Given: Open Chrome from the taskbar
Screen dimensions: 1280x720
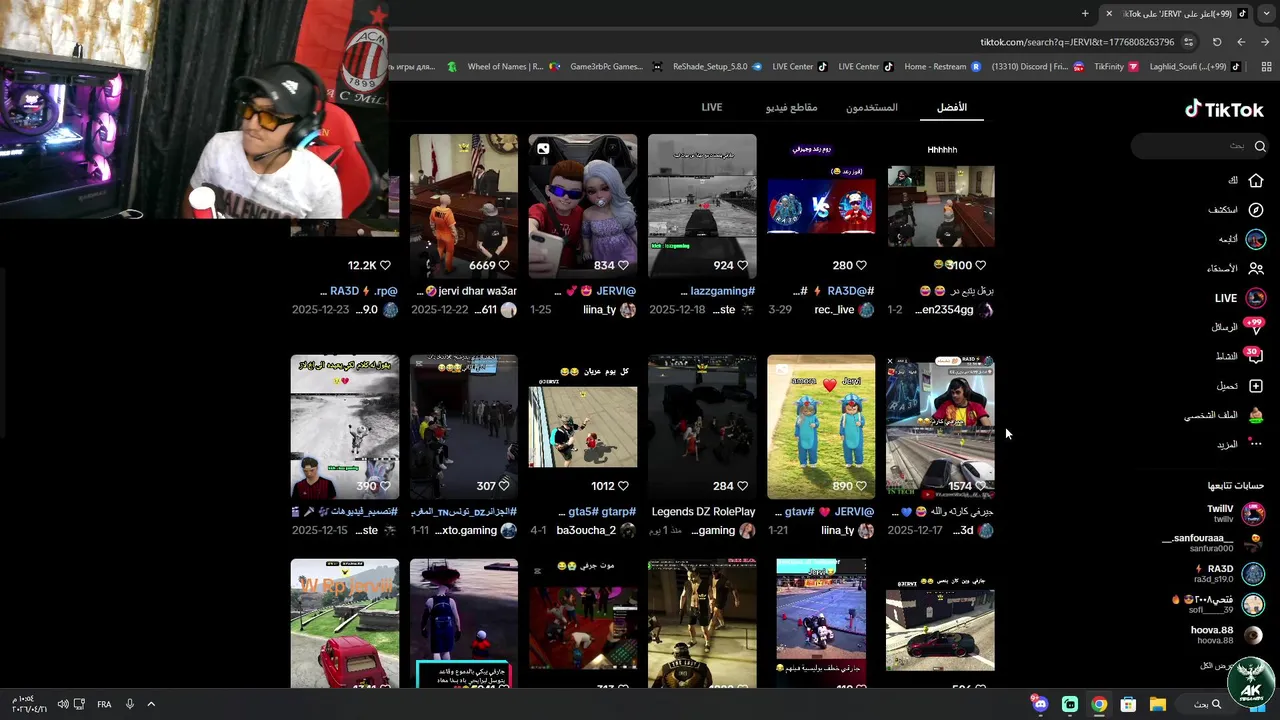Looking at the screenshot, I should pos(1099,704).
